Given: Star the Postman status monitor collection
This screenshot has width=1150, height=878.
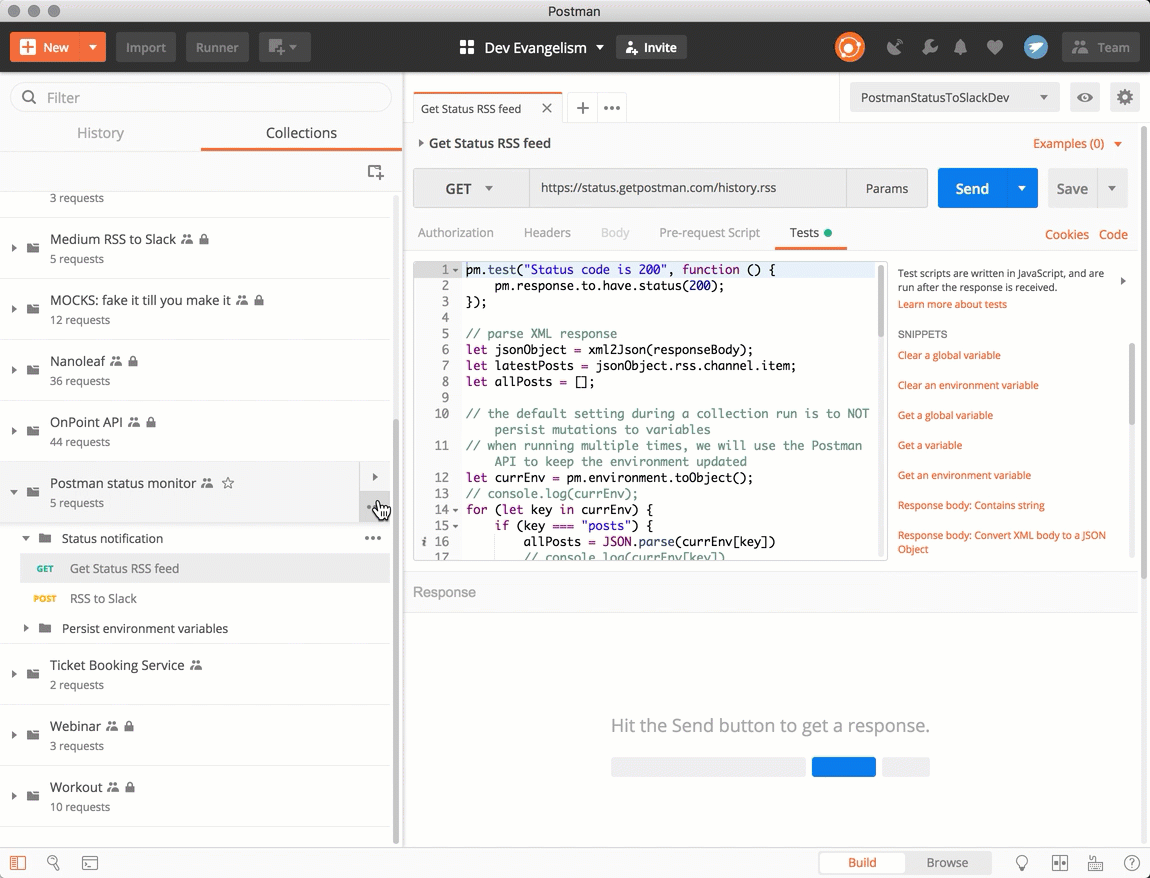Looking at the screenshot, I should (x=228, y=483).
